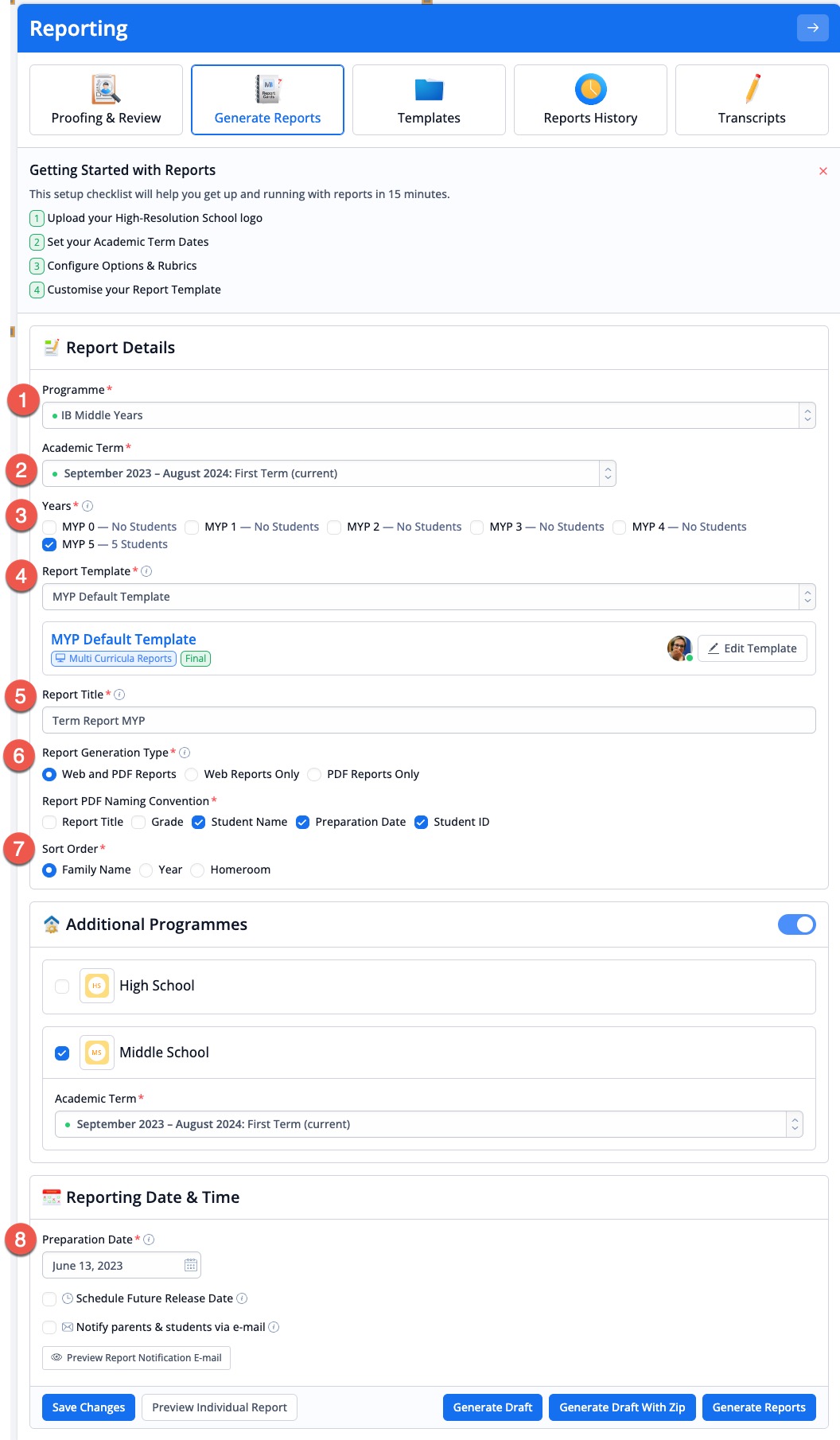
Task: Dismiss the Getting Started checklist with the red X
Action: (x=822, y=171)
